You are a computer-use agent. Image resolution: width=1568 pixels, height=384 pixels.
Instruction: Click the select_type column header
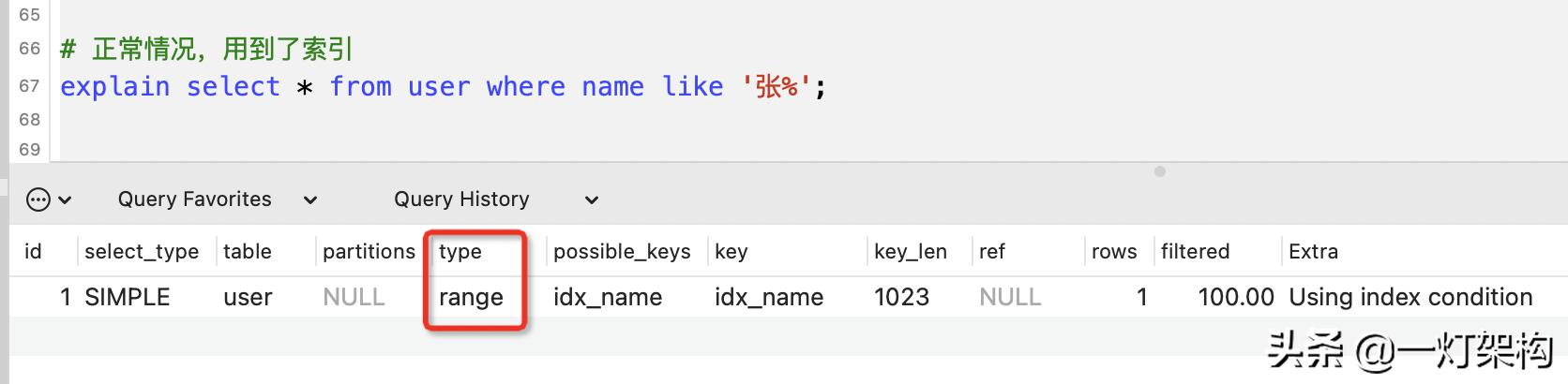pyautogui.click(x=142, y=251)
